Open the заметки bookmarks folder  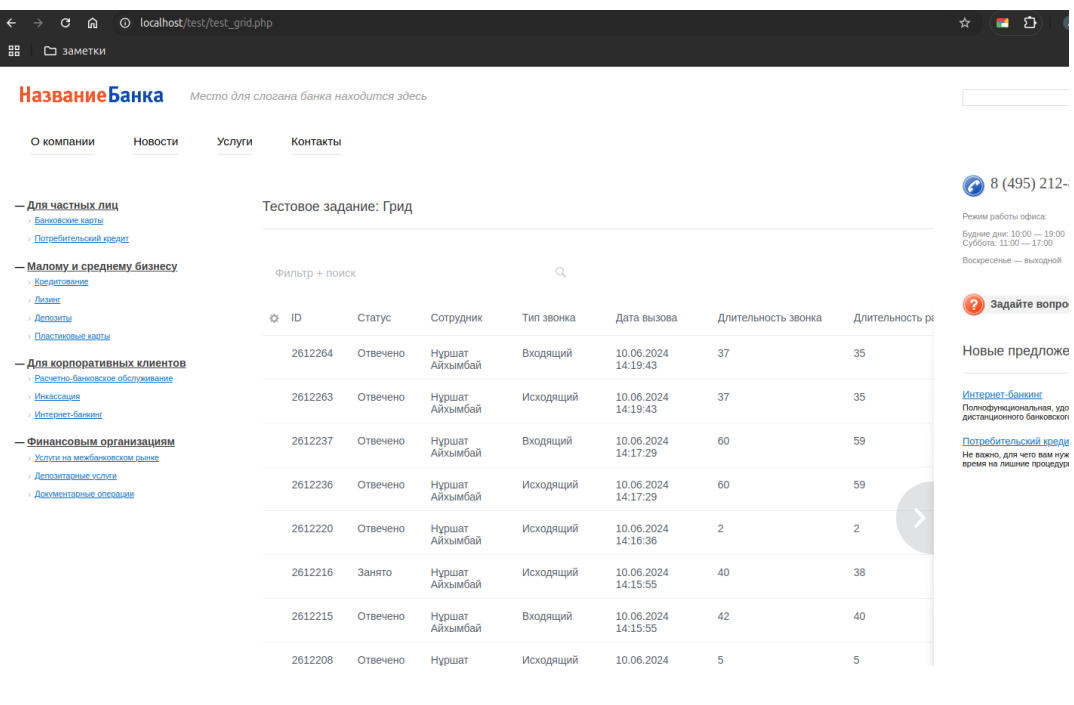coord(75,51)
